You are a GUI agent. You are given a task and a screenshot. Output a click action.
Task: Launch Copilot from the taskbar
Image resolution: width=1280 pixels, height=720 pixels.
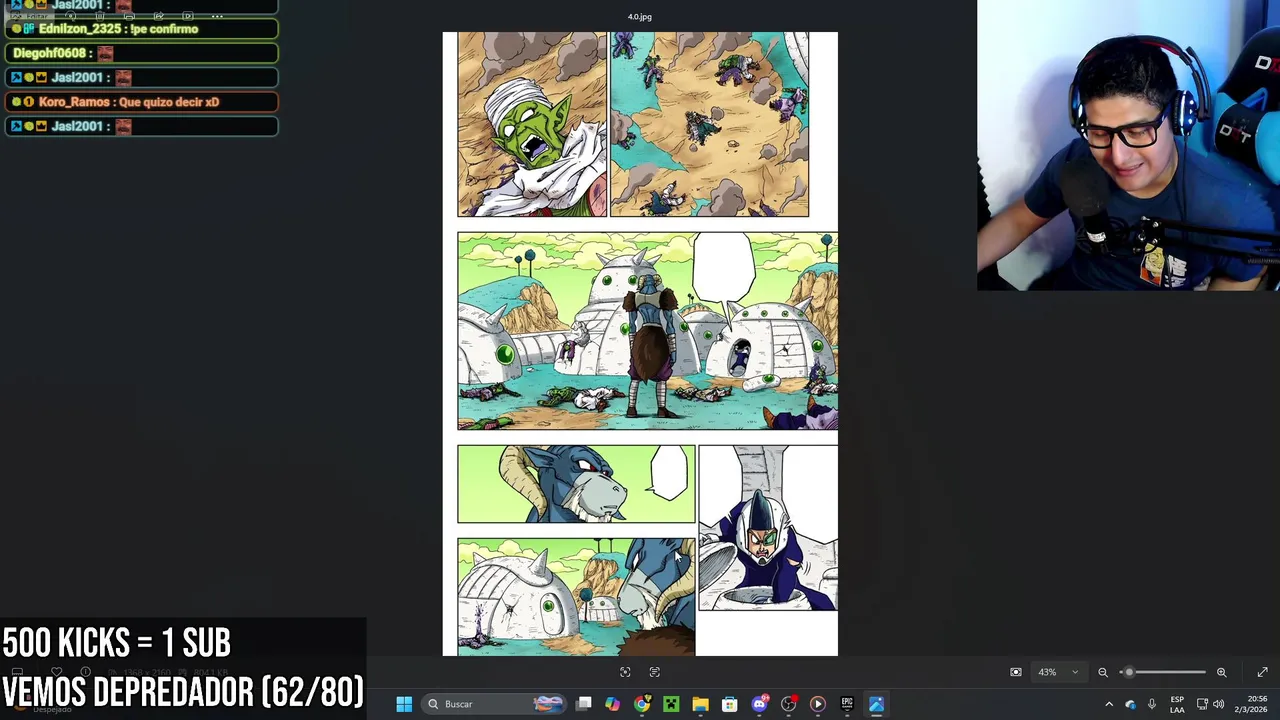tap(612, 704)
